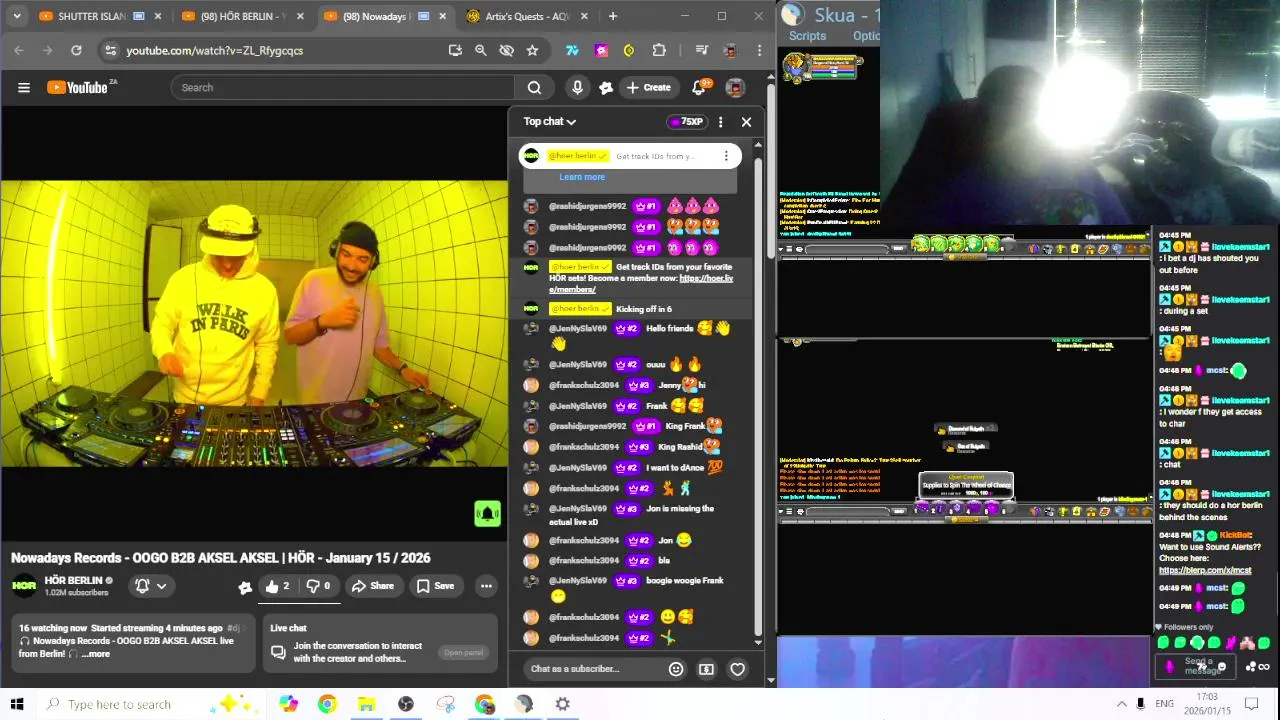Open the Chrome extensions puzzle icon
Screen dimensions: 1280x720
[x=659, y=50]
